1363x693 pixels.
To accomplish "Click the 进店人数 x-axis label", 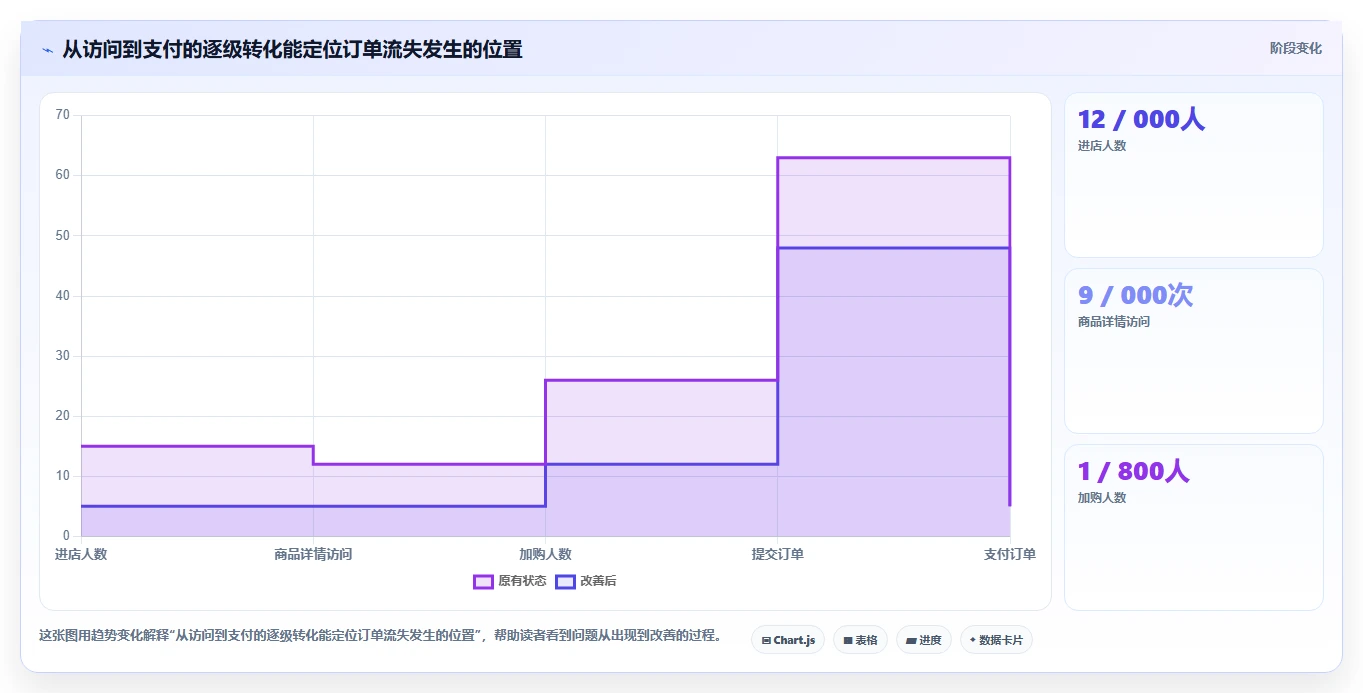I will coord(81,554).
